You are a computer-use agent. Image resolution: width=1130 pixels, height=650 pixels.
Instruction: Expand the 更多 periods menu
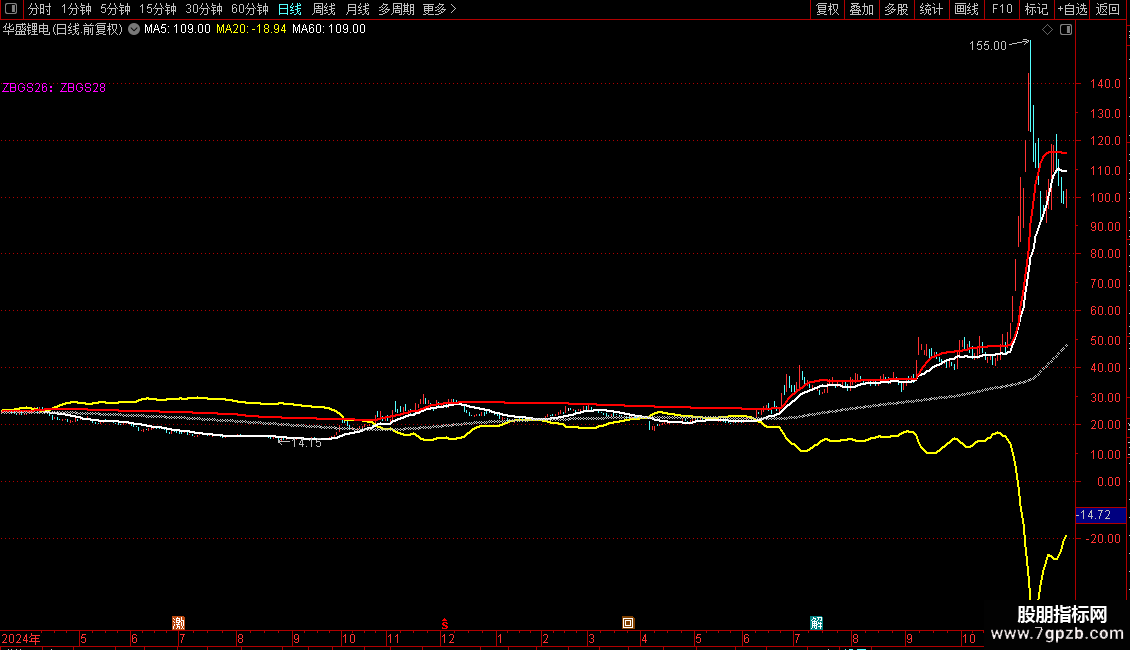[x=440, y=9]
